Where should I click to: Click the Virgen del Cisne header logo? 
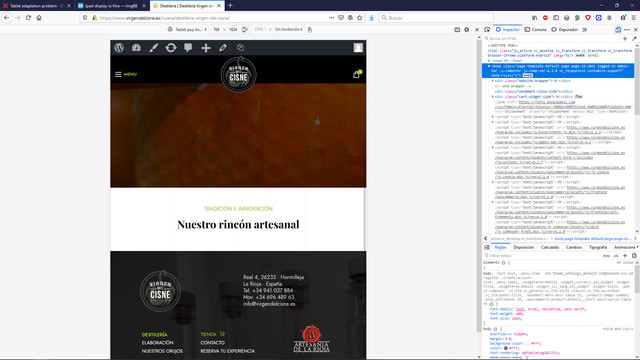[x=238, y=74]
